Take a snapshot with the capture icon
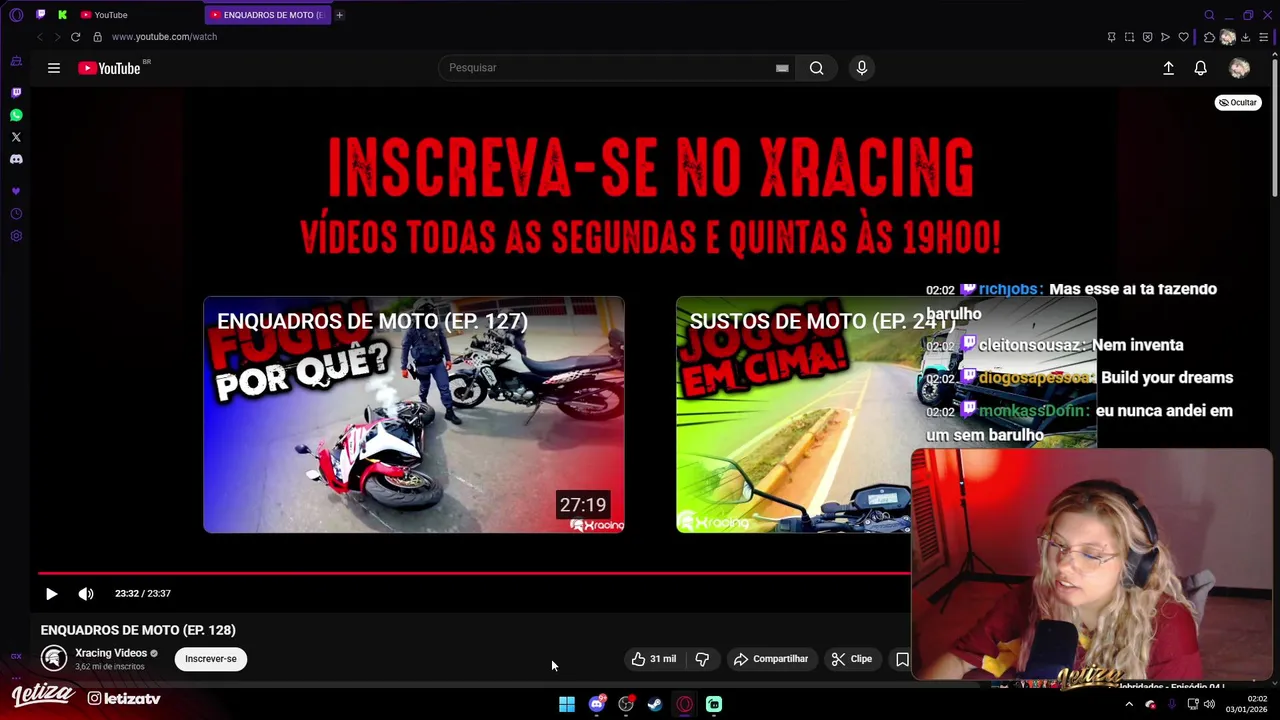 click(1129, 37)
